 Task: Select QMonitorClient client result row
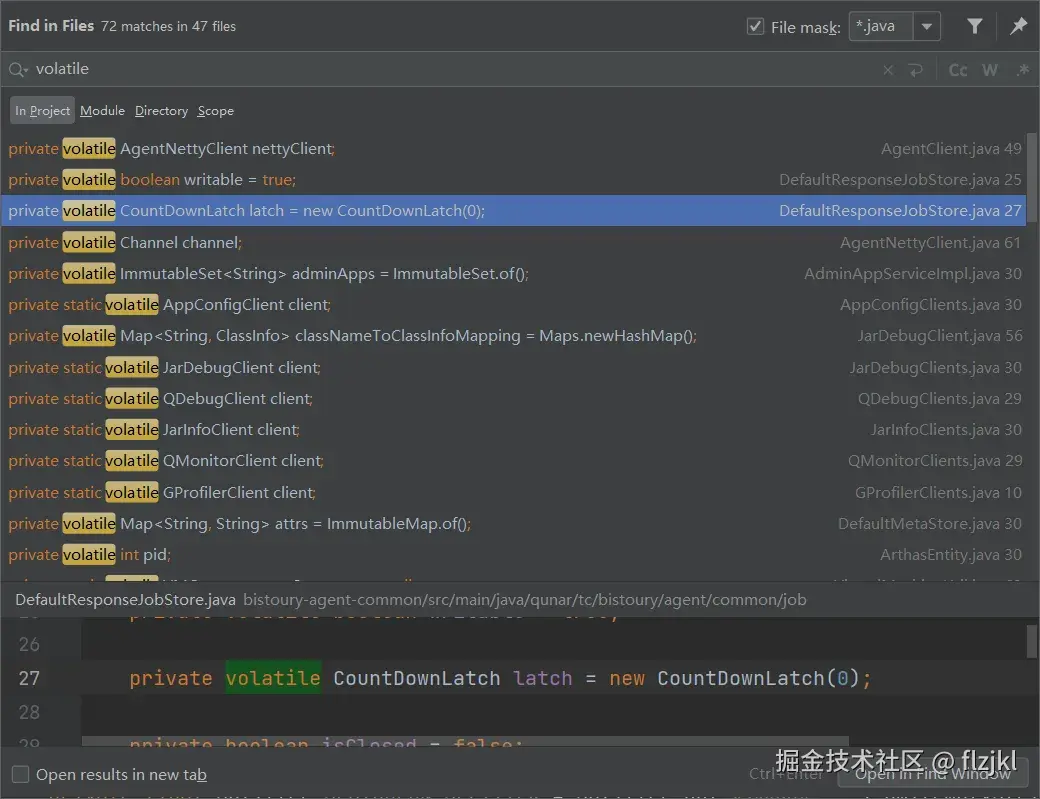tap(513, 461)
